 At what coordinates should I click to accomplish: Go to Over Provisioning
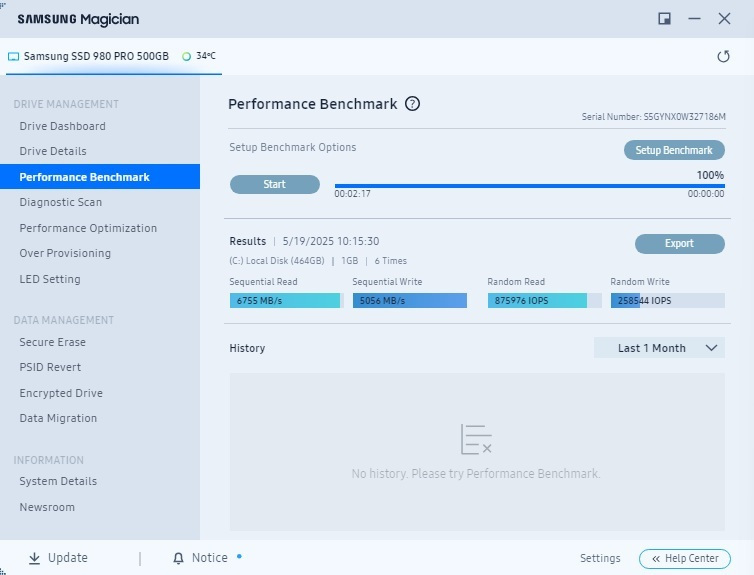pyautogui.click(x=65, y=253)
